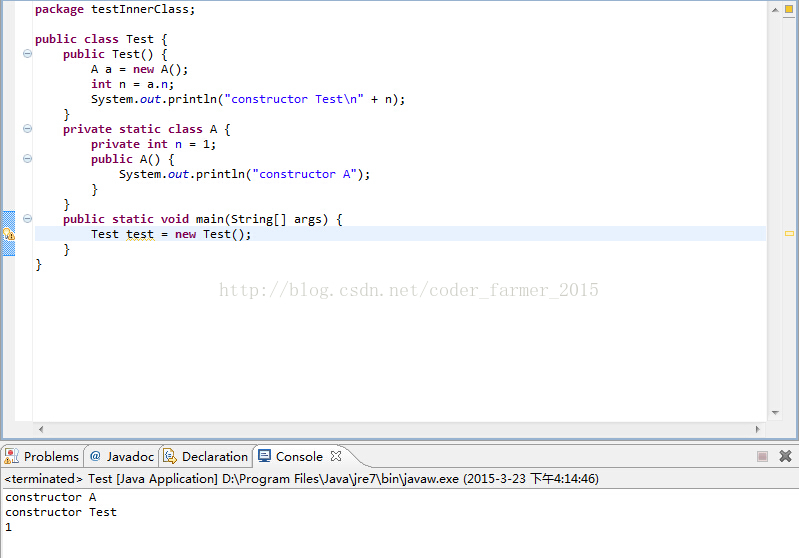Click the Remove Launch gray X icon

point(785,456)
